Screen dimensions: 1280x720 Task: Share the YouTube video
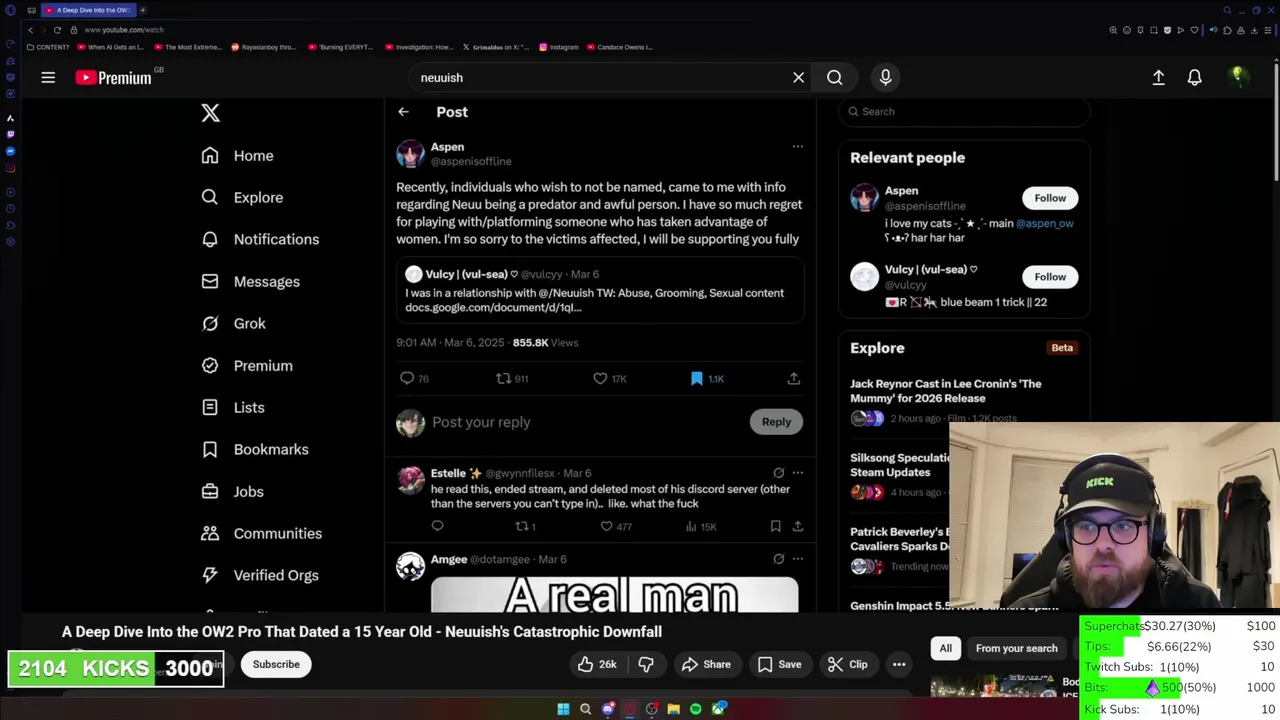click(x=706, y=664)
